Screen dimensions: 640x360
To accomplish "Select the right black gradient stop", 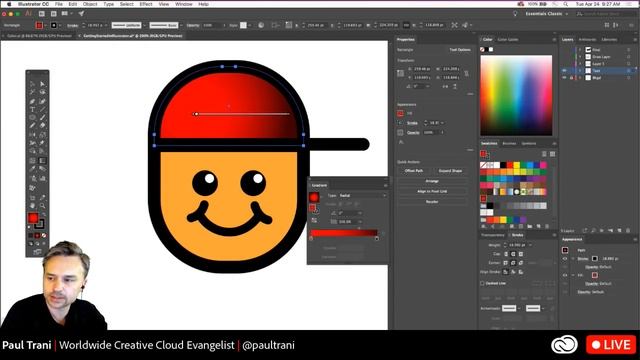I will (x=377, y=239).
